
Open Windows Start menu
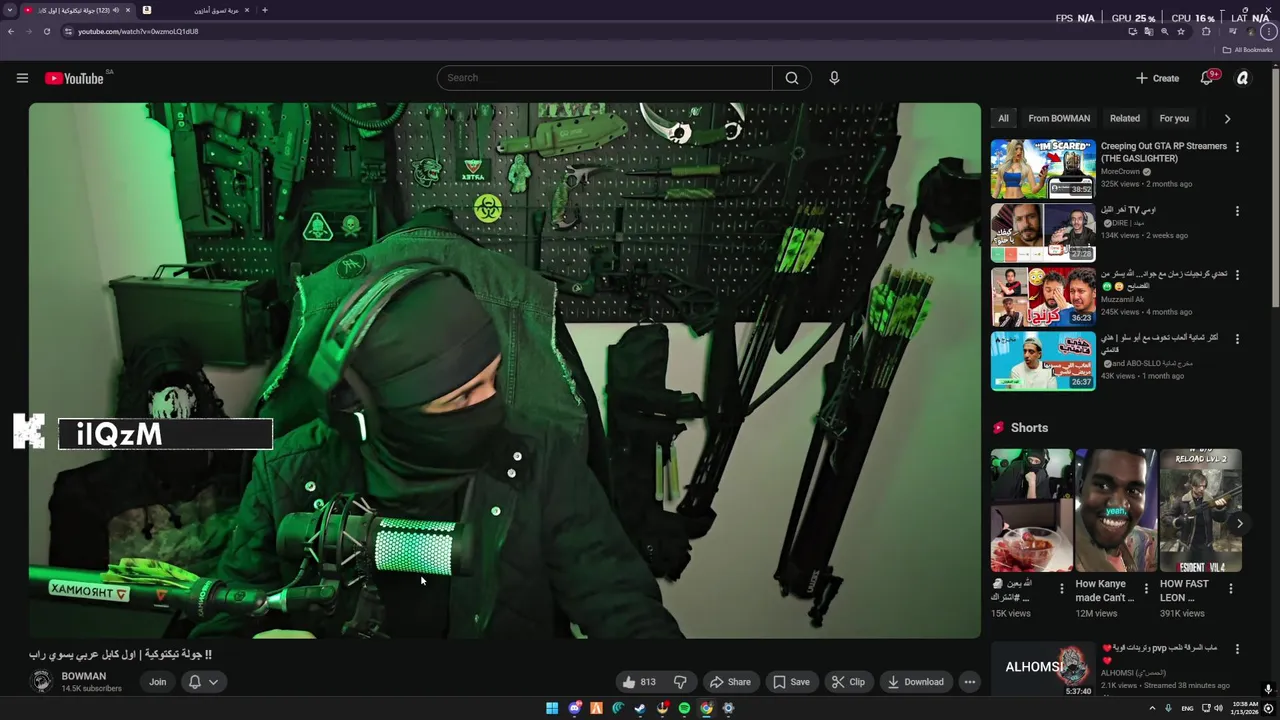point(552,708)
